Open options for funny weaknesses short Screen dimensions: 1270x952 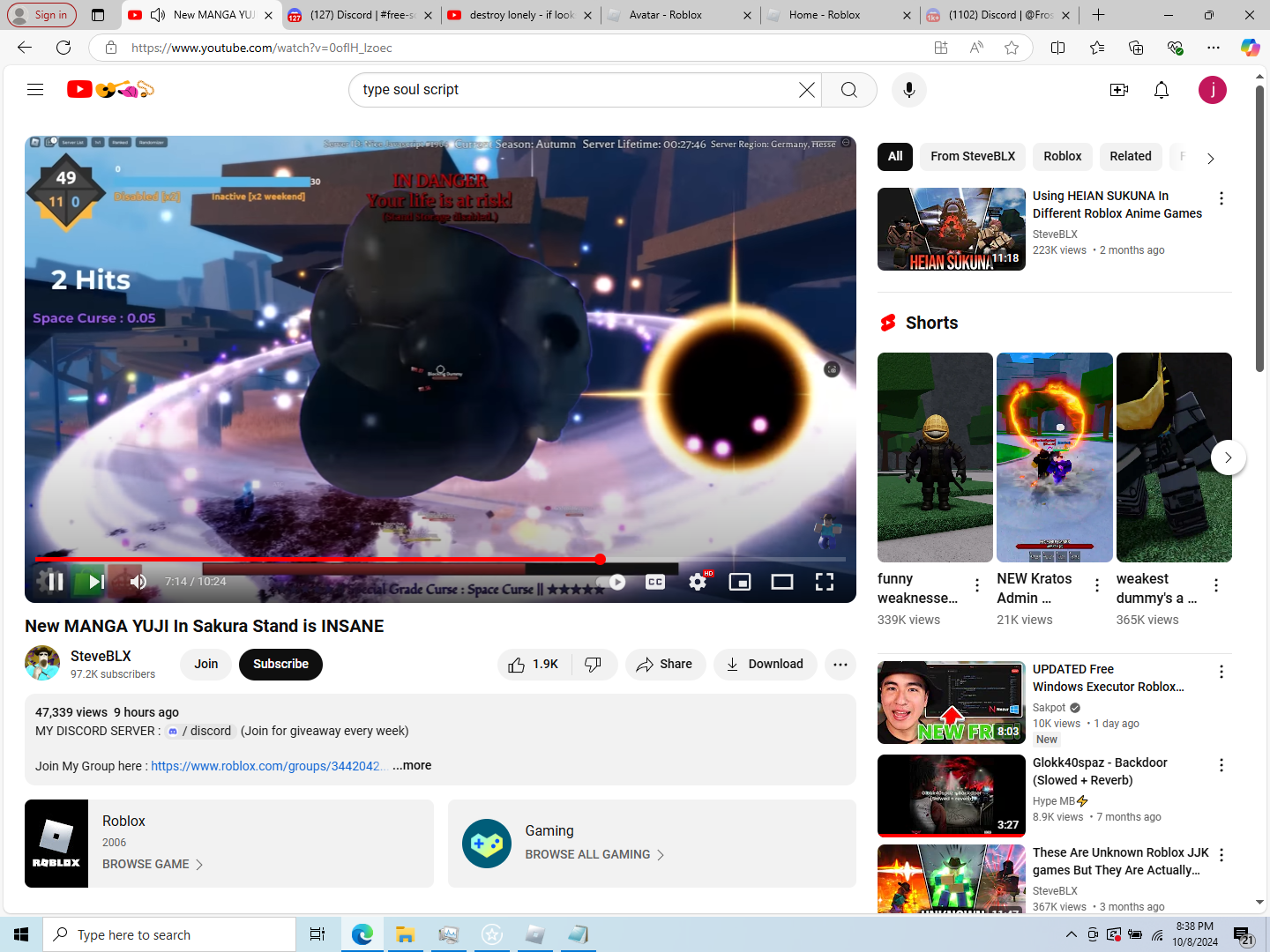coord(977,585)
